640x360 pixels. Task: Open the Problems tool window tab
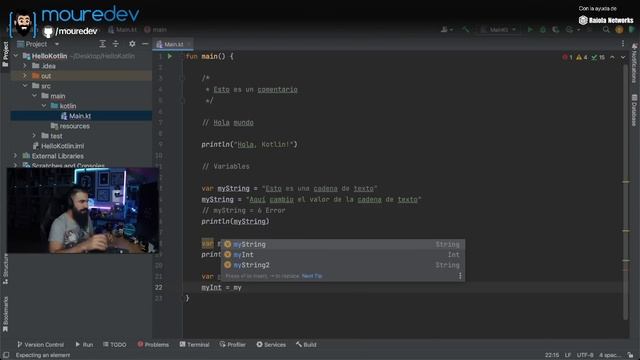[153, 345]
